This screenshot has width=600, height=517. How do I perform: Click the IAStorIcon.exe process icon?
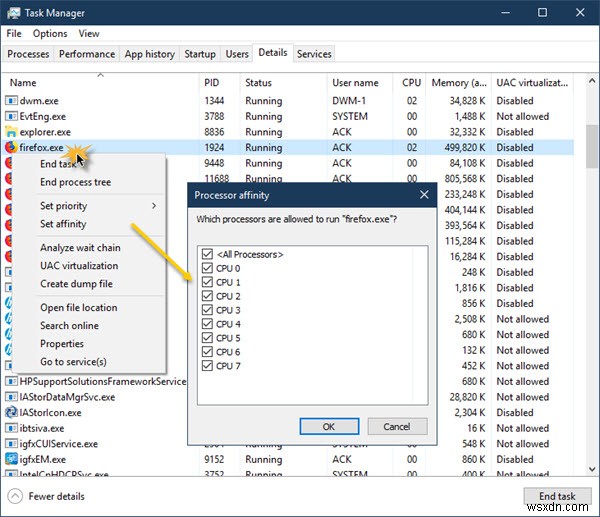click(x=11, y=412)
